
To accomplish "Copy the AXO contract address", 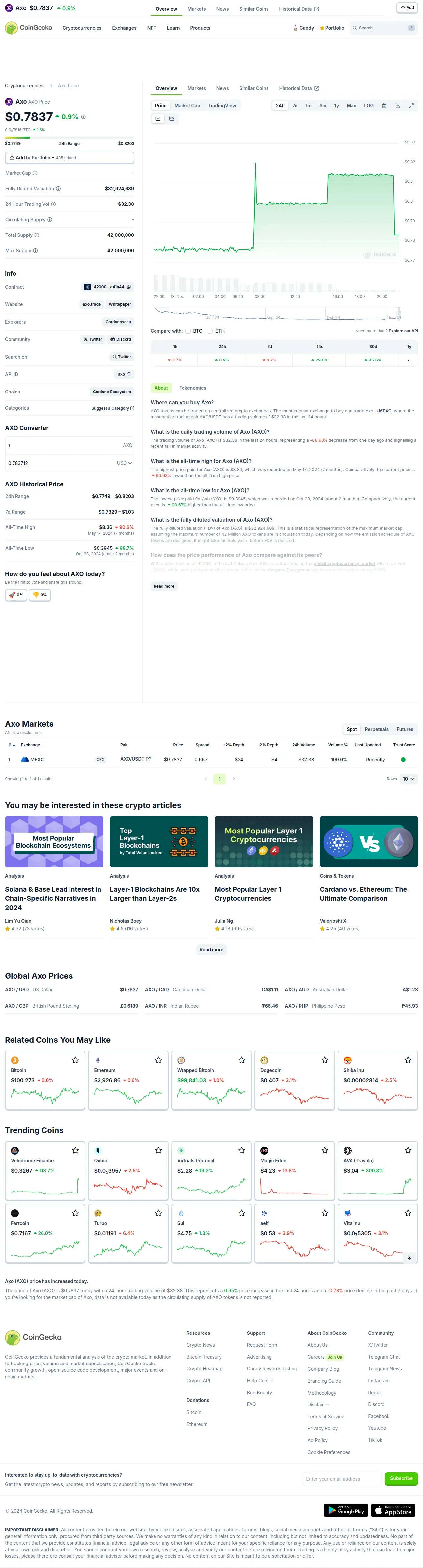I will [129, 287].
